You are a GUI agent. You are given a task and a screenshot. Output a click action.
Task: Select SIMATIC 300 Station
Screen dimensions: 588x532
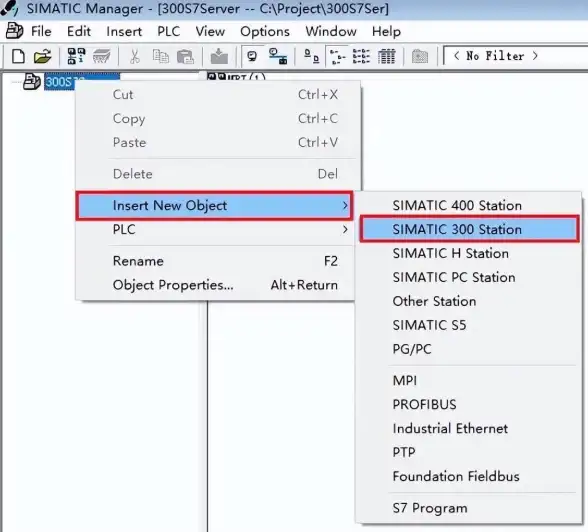(x=469, y=229)
